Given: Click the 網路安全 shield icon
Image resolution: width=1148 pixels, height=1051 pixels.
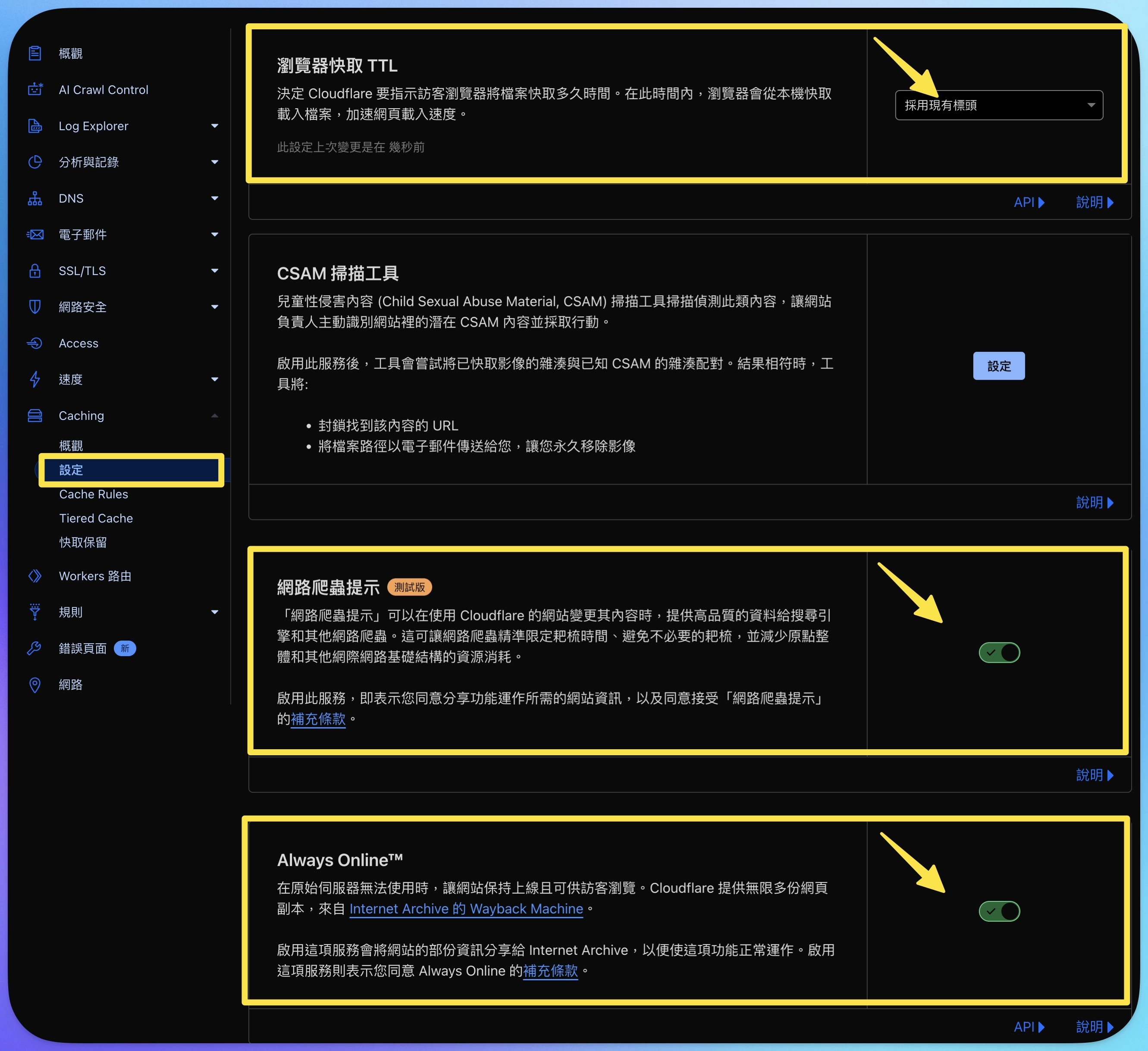Looking at the screenshot, I should (35, 307).
